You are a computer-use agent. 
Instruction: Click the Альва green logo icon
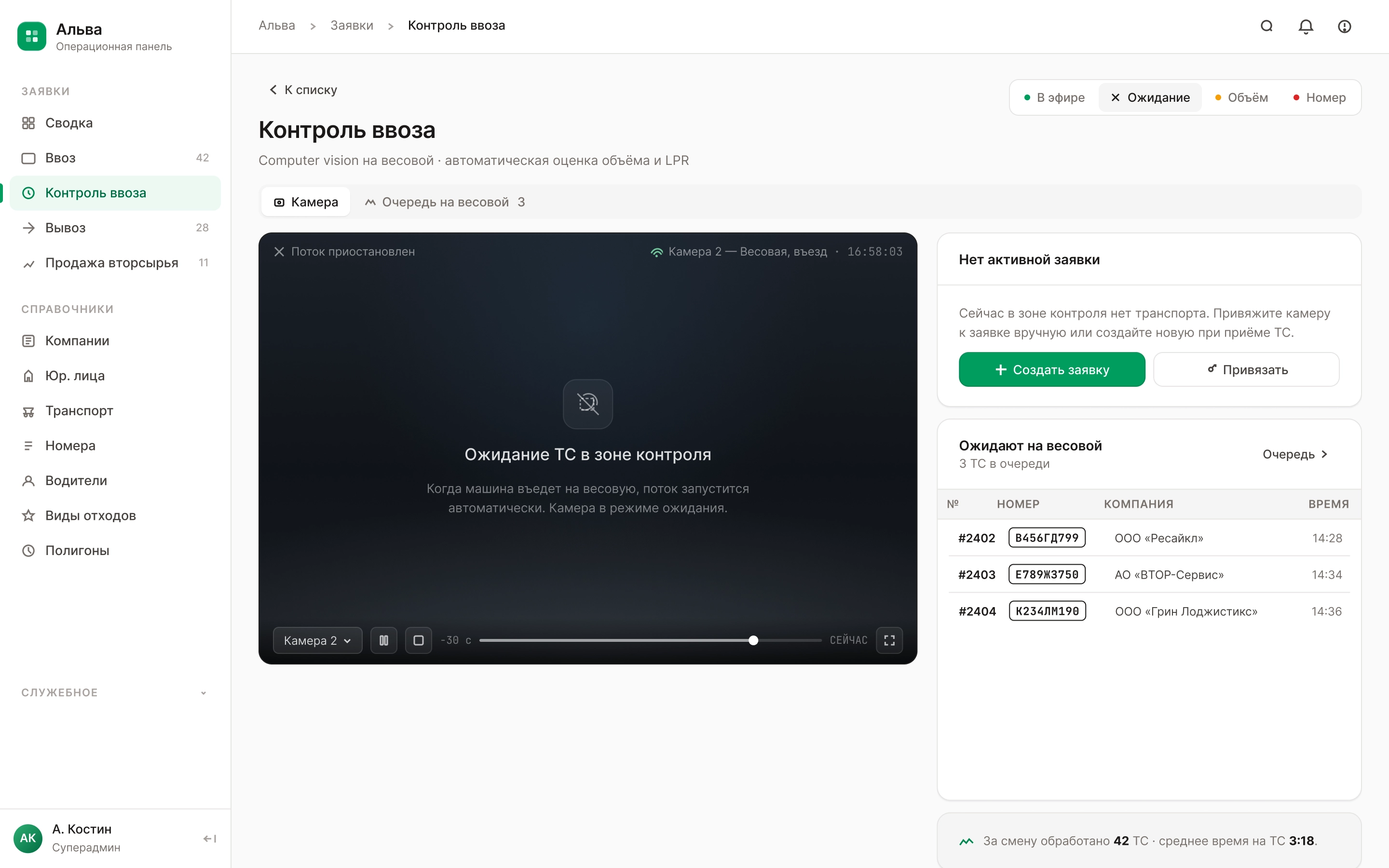coord(31,36)
